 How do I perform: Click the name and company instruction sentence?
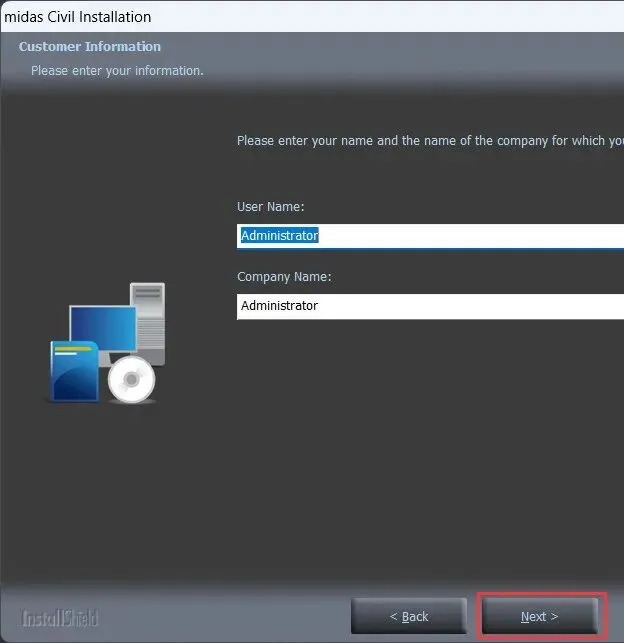430,141
